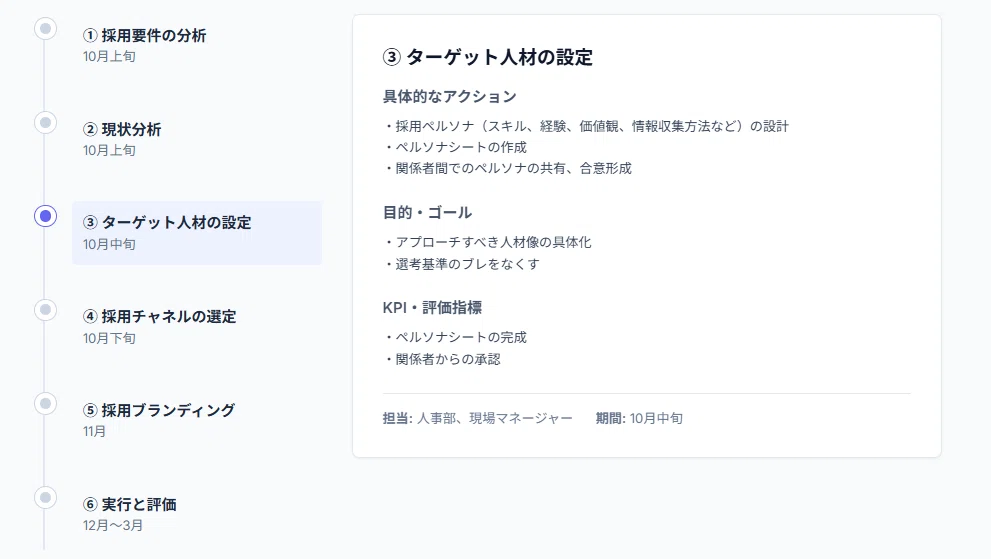
Task: Open step ② 現状分析
Action: click(x=197, y=138)
